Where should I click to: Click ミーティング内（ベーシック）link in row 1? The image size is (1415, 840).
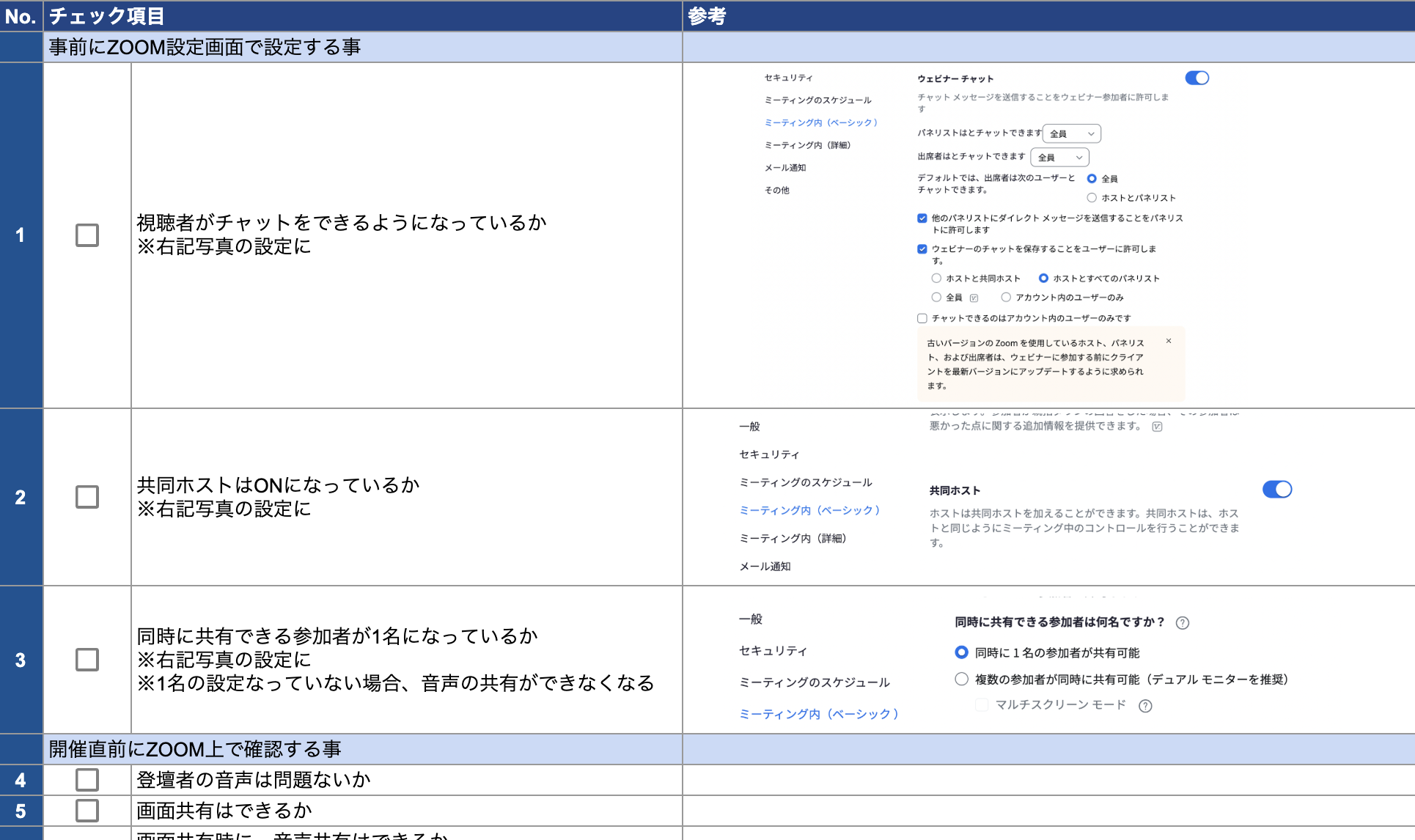pyautogui.click(x=820, y=122)
